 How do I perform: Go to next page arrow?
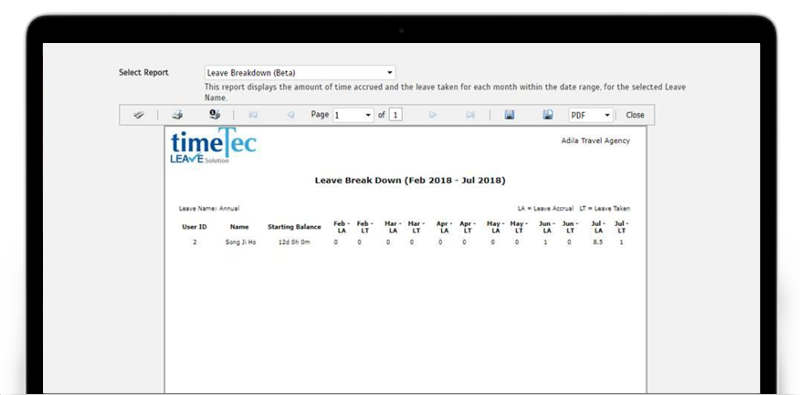(433, 115)
